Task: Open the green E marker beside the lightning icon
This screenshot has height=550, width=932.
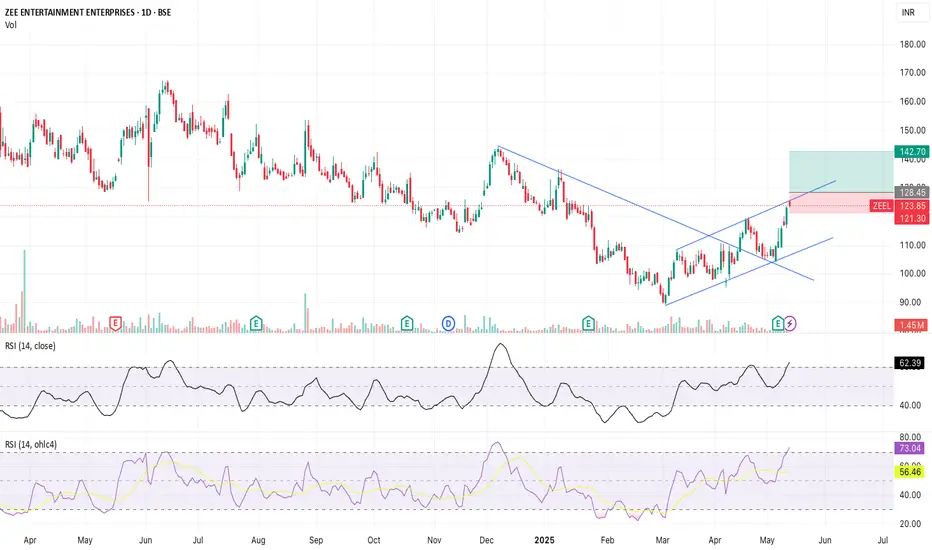Action: click(777, 323)
